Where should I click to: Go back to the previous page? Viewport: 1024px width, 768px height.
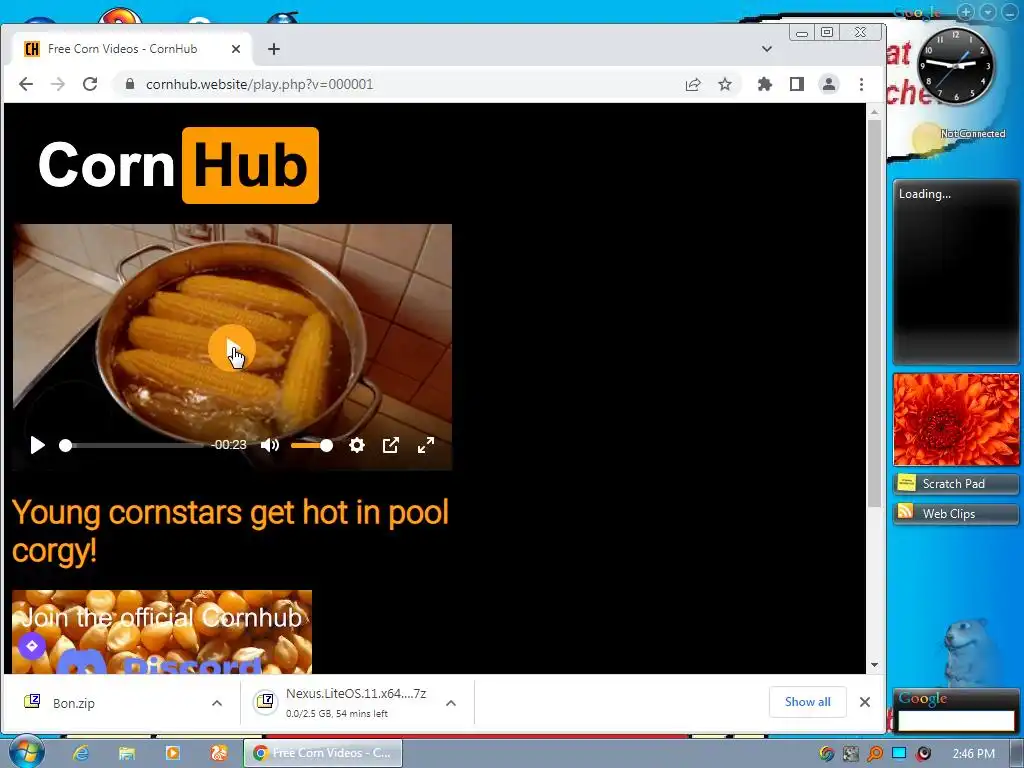(x=25, y=84)
